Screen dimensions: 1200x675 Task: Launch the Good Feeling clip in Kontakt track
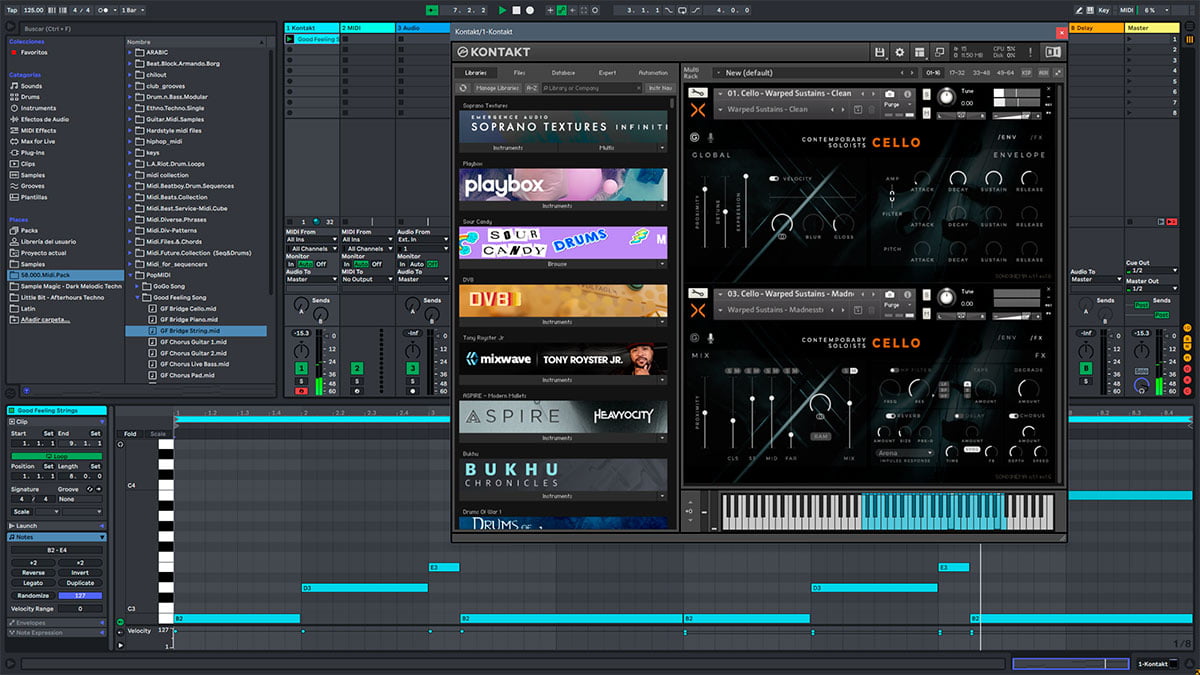tap(290, 39)
